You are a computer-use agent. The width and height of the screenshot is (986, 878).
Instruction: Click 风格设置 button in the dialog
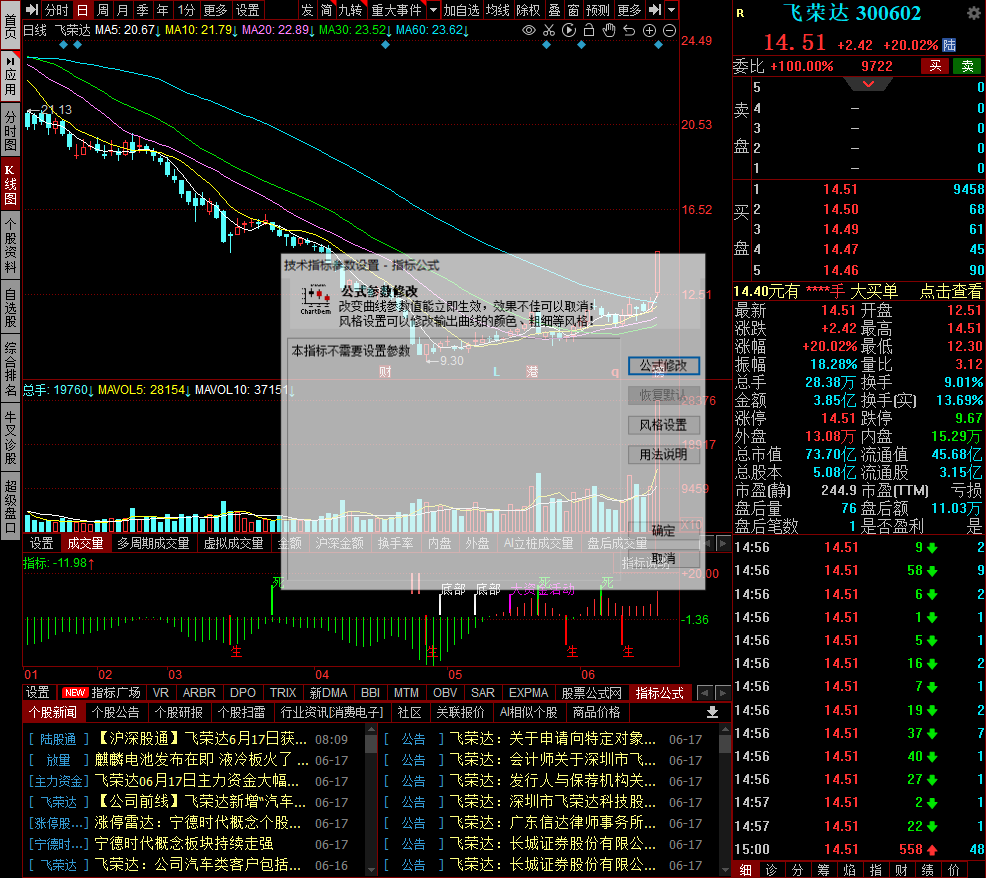tap(663, 425)
